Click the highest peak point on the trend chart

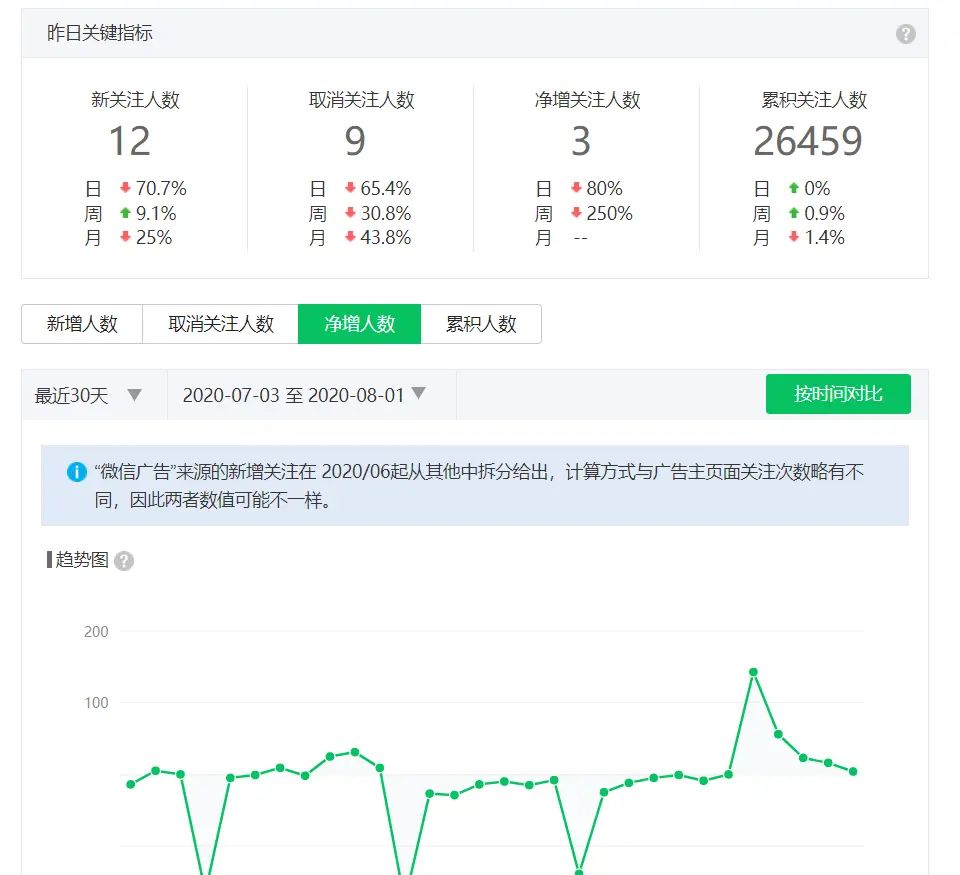click(x=753, y=672)
